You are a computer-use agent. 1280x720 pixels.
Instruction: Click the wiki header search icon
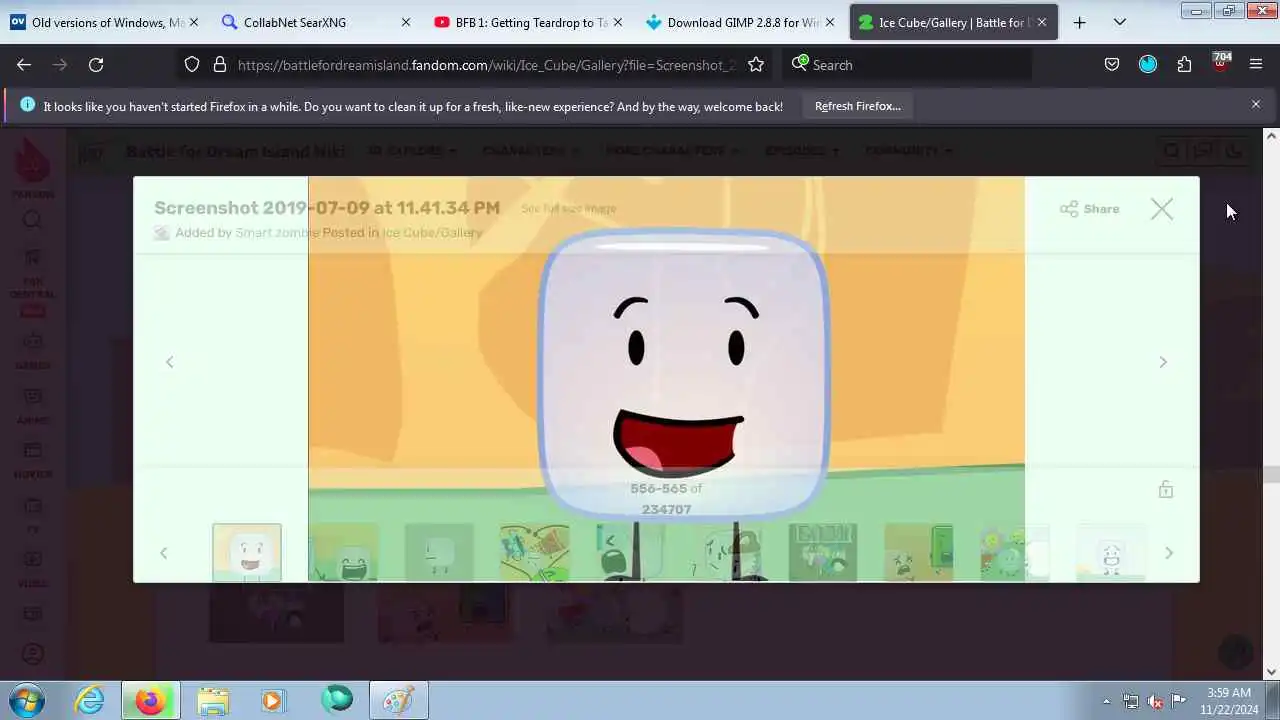tap(1171, 151)
